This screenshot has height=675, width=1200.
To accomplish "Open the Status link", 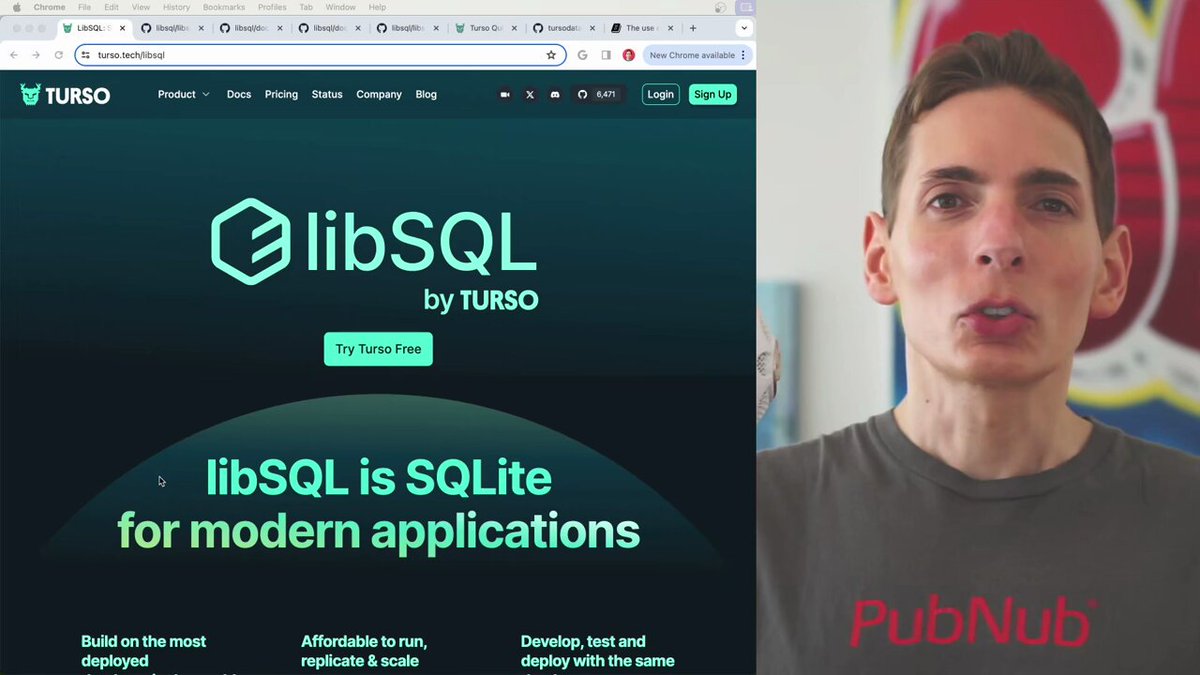I will tap(327, 95).
